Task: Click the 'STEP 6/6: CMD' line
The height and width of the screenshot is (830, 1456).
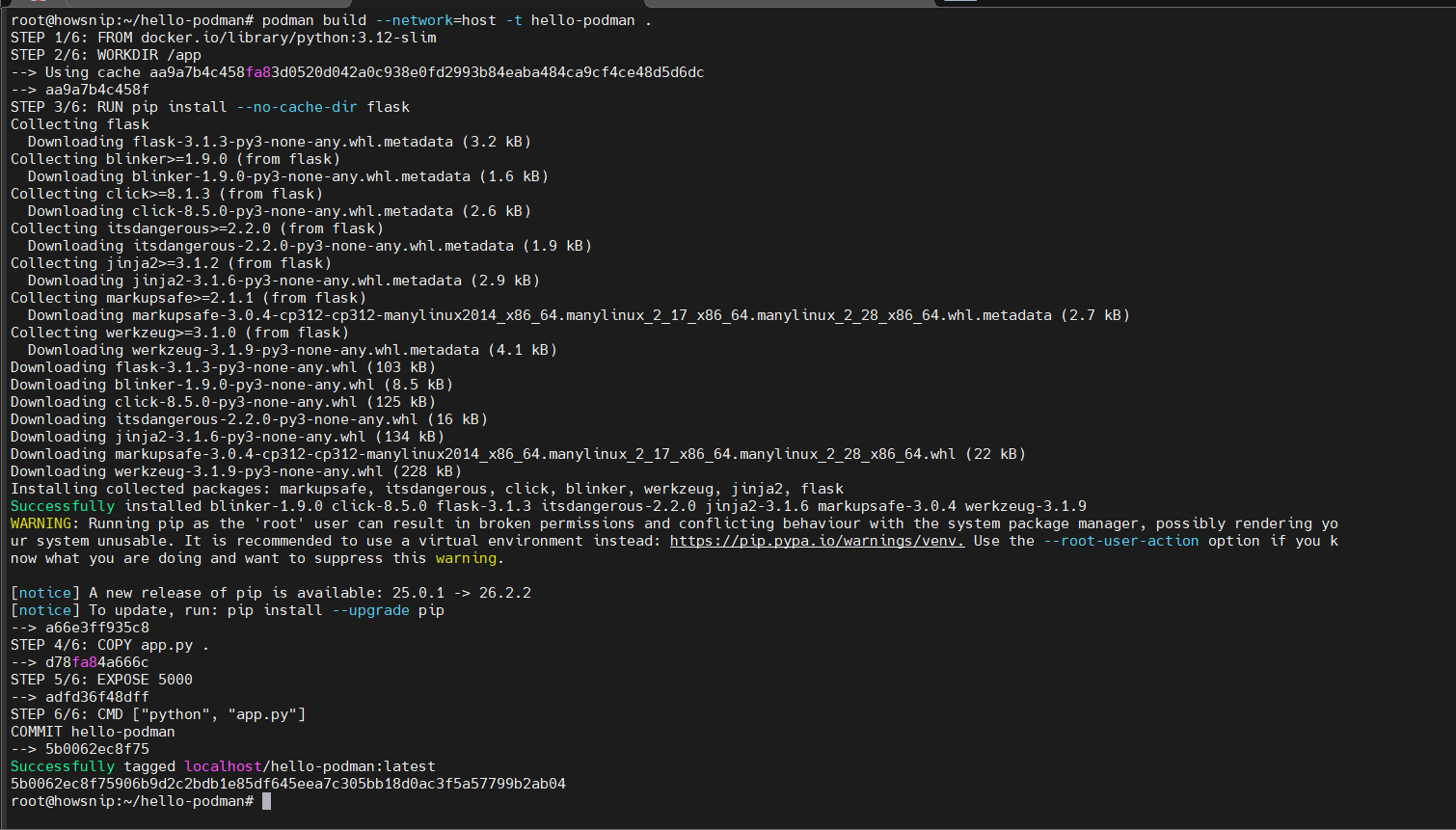Action: [158, 714]
